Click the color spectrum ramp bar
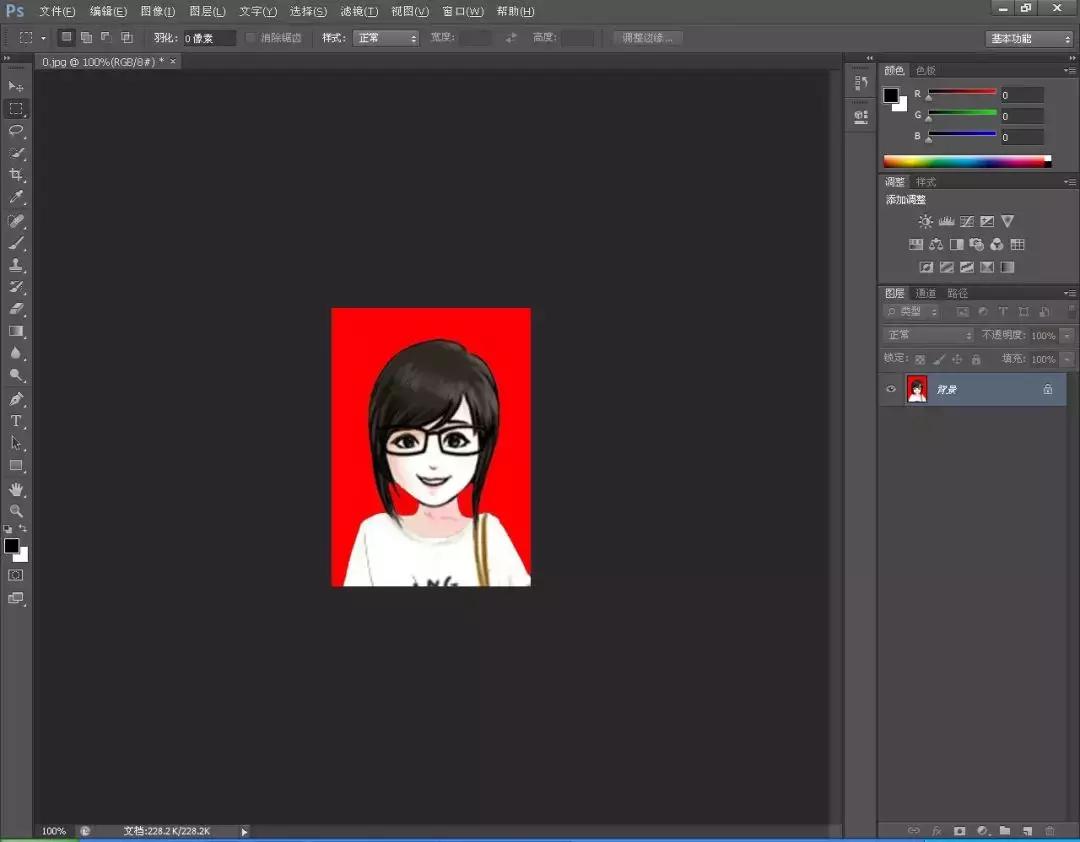 tap(966, 161)
